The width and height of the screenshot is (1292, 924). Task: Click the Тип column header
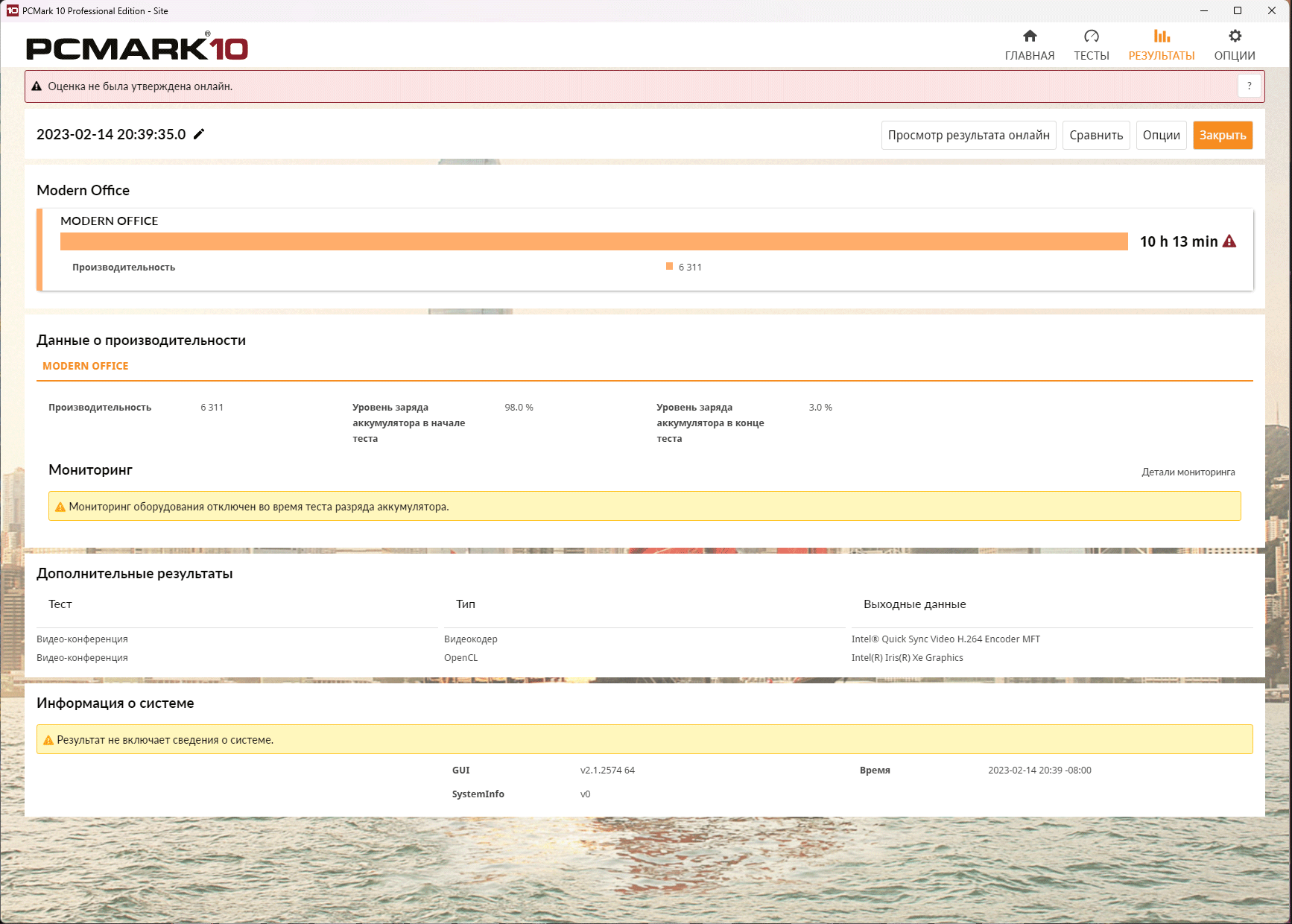(x=466, y=604)
